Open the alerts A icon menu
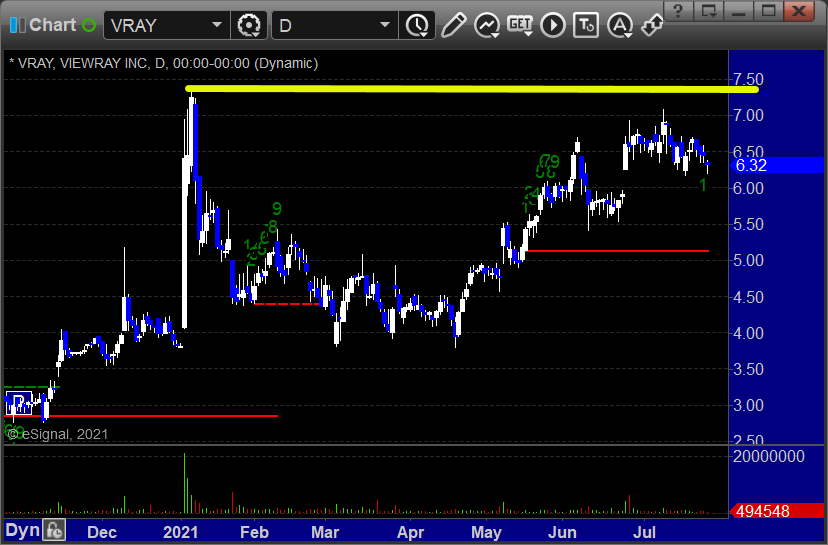Image resolution: width=828 pixels, height=545 pixels. [x=620, y=25]
